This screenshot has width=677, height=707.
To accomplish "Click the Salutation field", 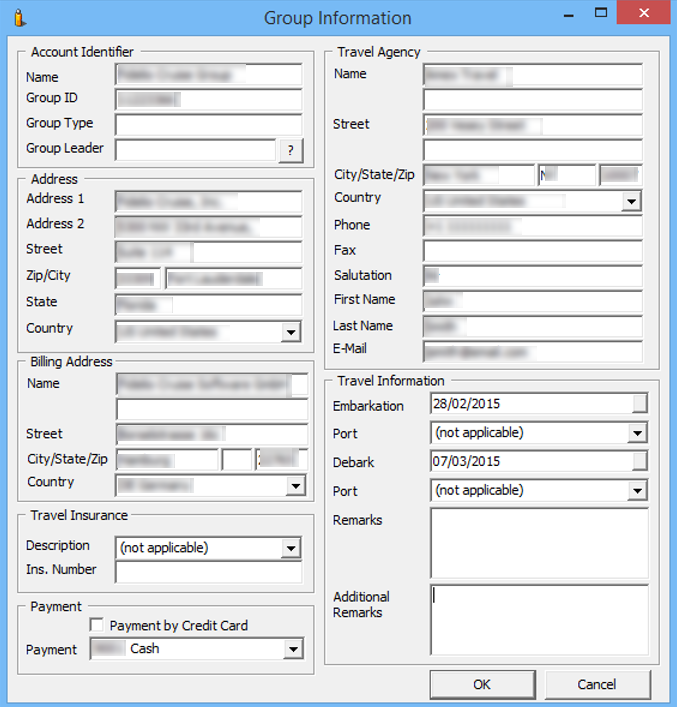I will pos(533,276).
